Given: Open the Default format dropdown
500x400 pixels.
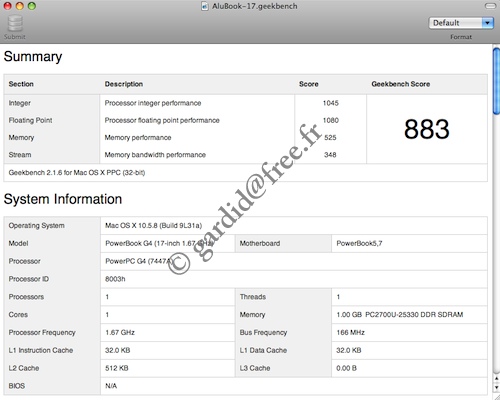Looking at the screenshot, I should (x=461, y=23).
